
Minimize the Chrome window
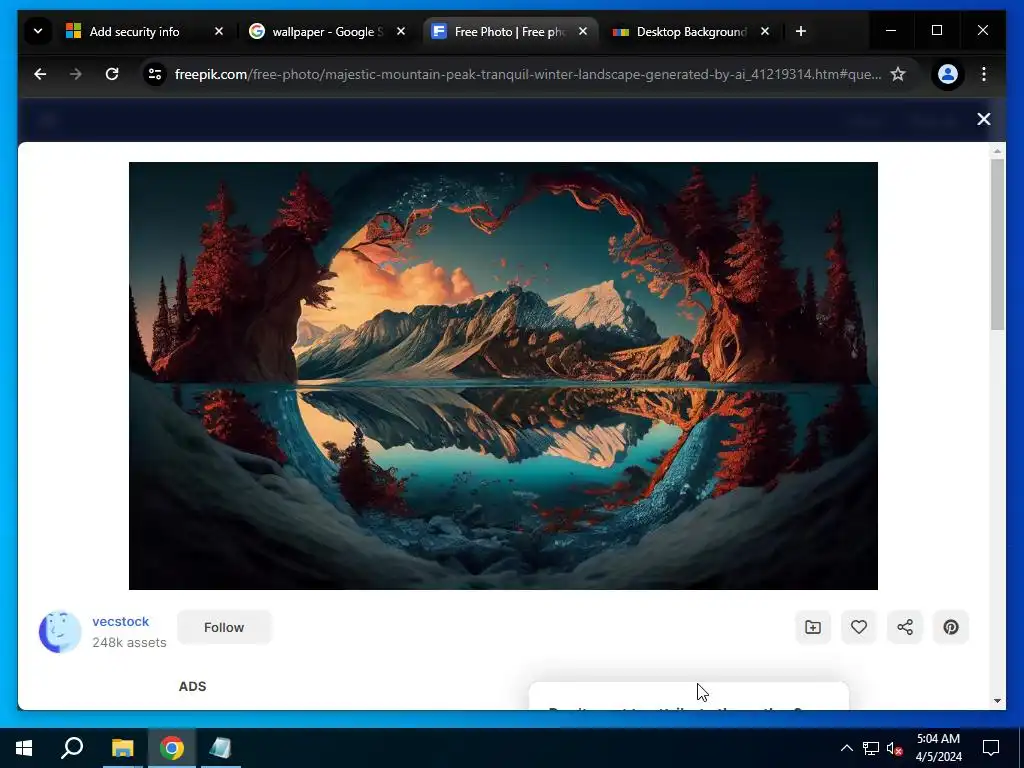point(891,31)
